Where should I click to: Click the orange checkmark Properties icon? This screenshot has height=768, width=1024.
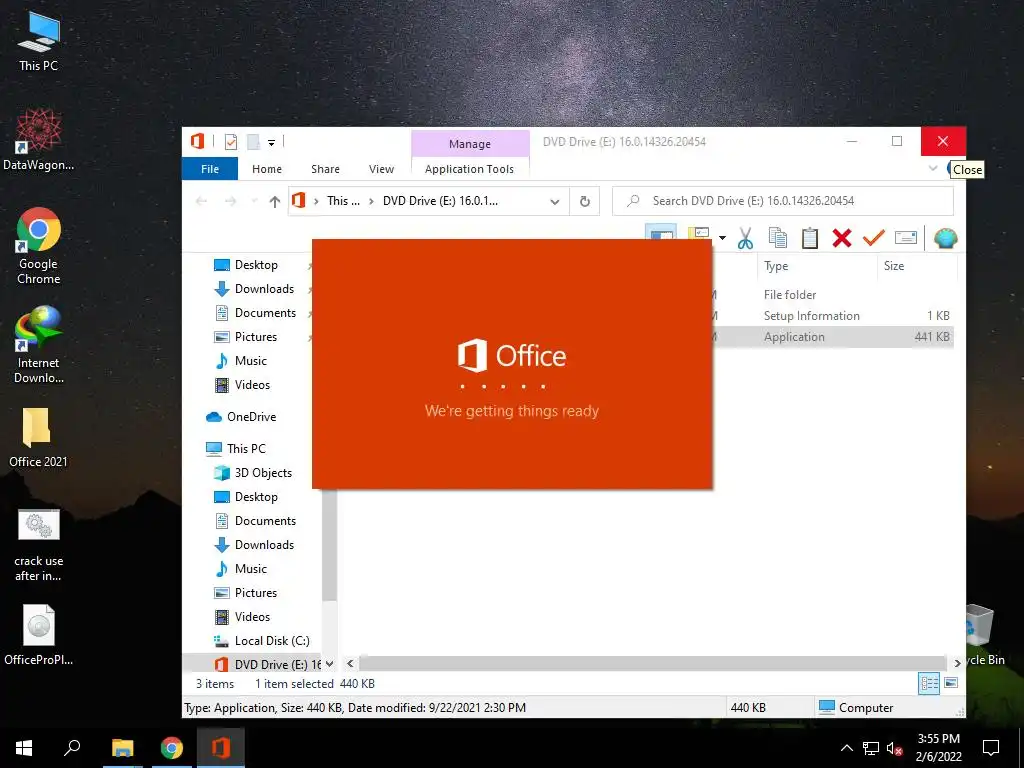pos(873,238)
